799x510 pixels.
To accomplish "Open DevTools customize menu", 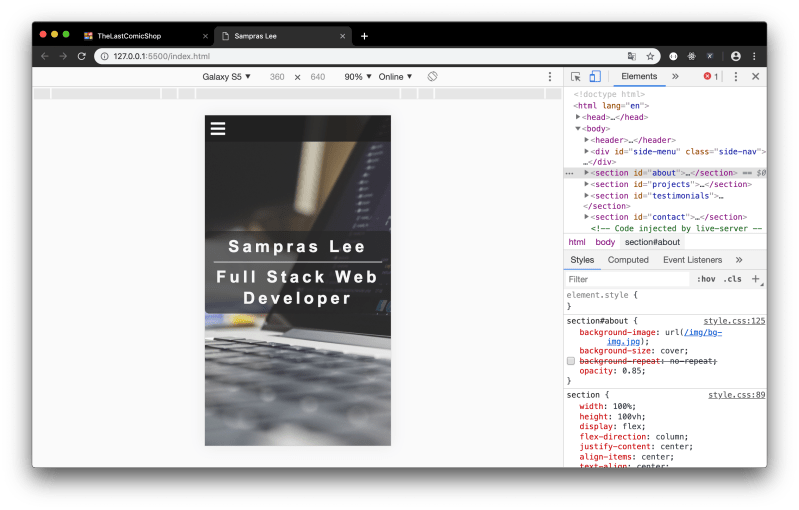I will coord(735,76).
